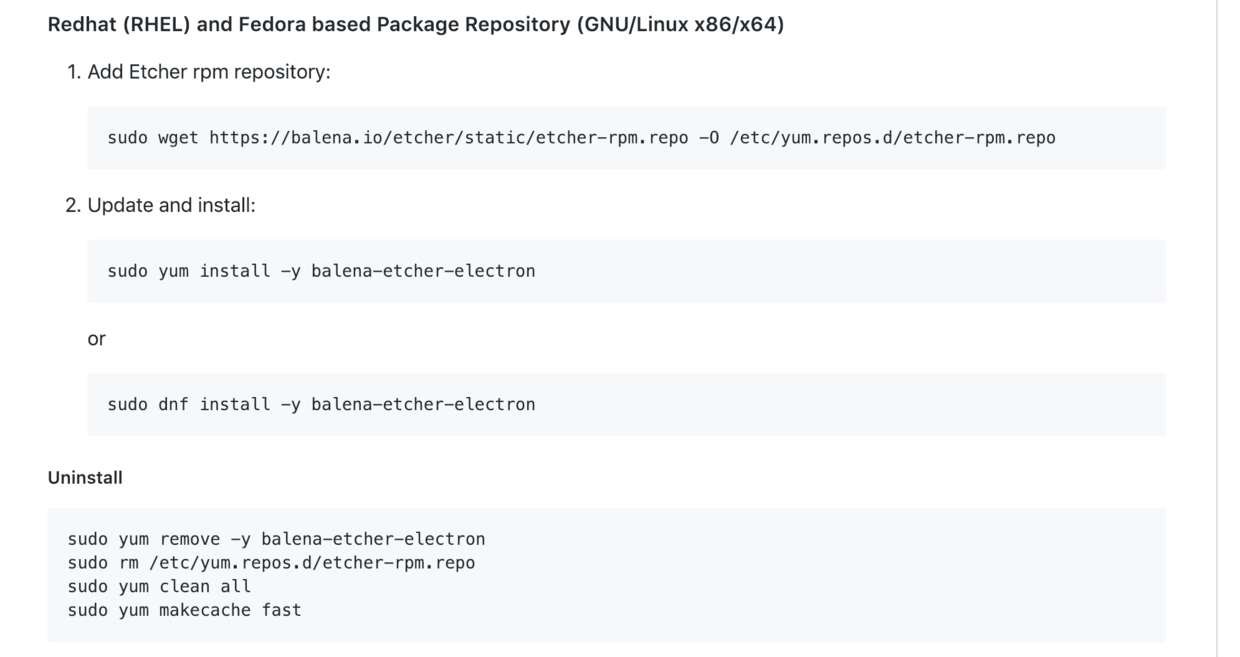The height and width of the screenshot is (657, 1240).
Task: Click the /etc/yum.repos.d output path in wget command
Action: click(x=892, y=138)
